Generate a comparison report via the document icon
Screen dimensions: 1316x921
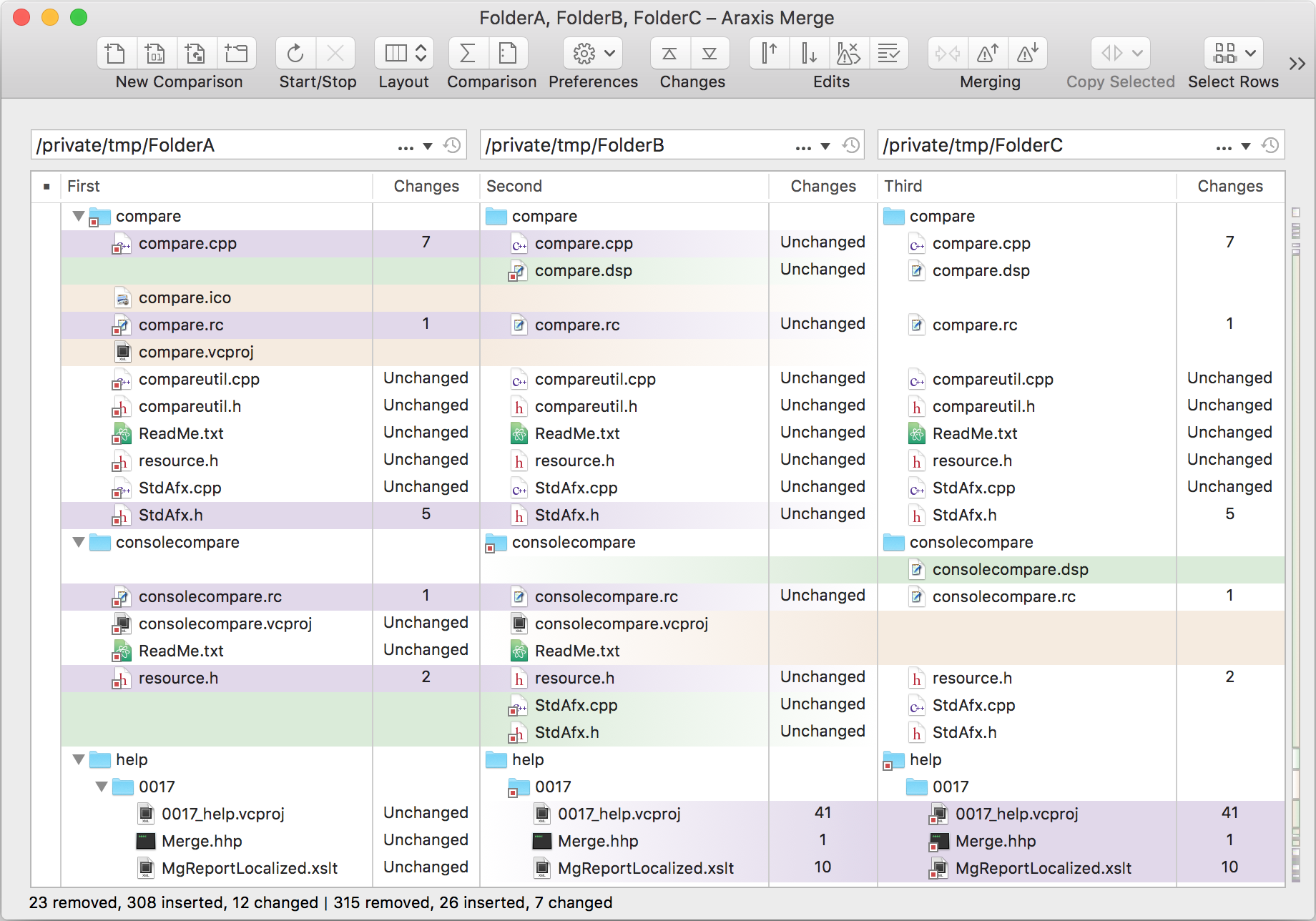pyautogui.click(x=508, y=53)
